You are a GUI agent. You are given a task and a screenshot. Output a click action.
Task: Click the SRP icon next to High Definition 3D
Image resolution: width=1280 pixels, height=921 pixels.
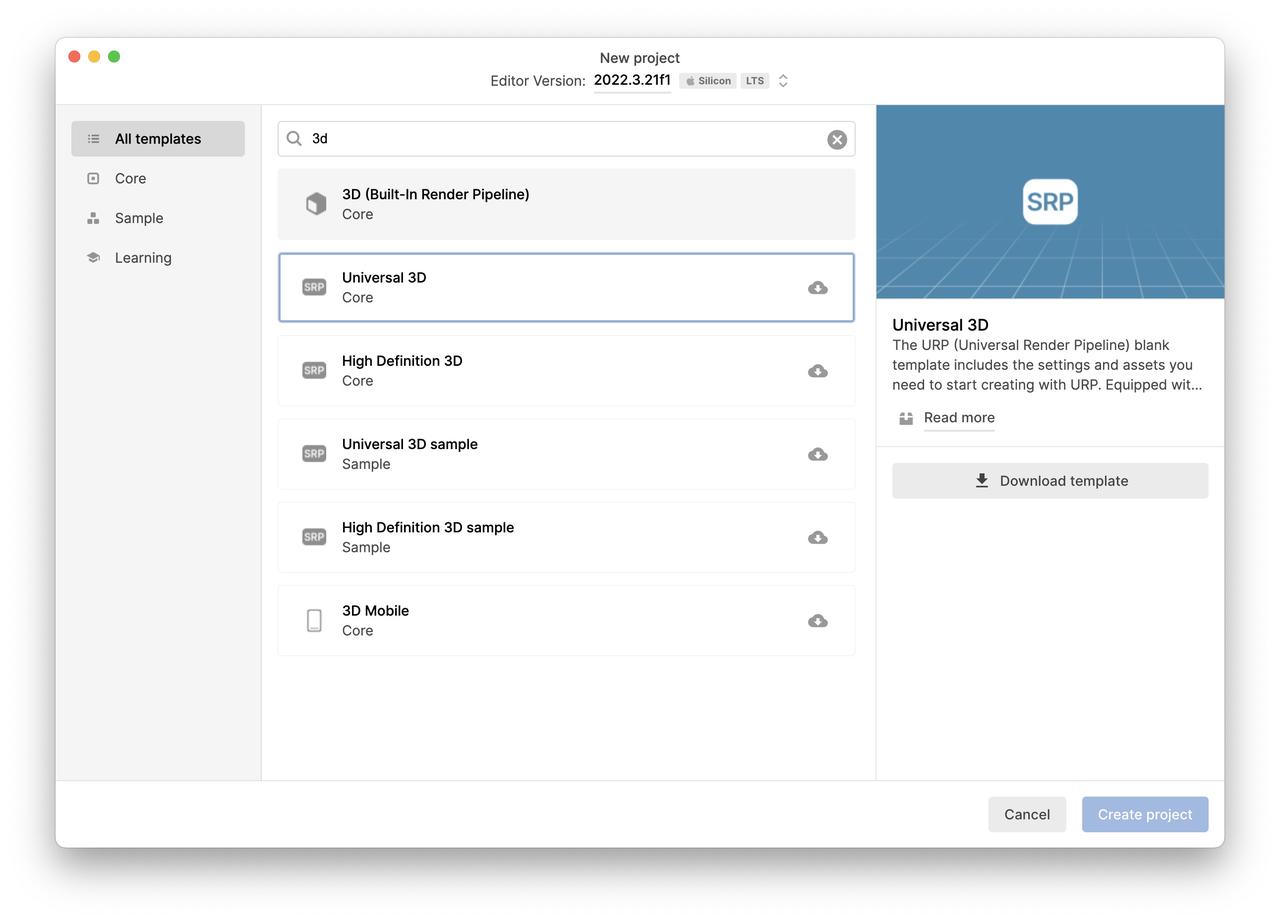point(314,370)
